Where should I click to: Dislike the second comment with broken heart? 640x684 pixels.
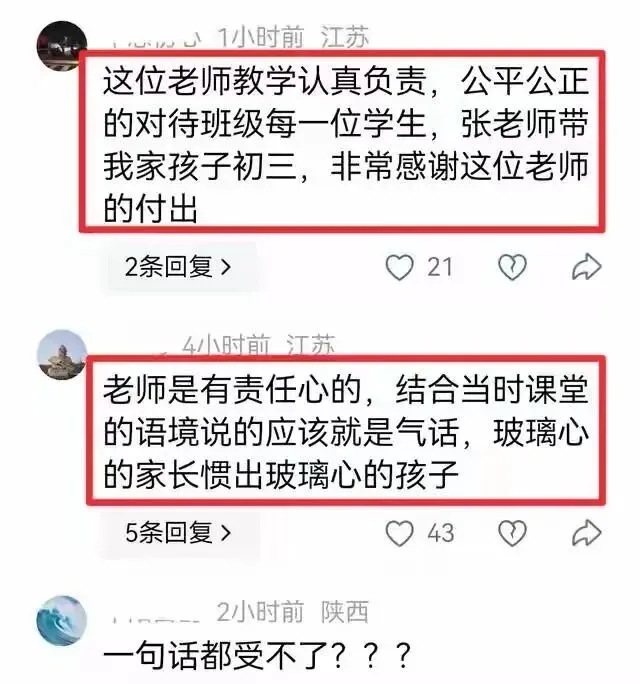(x=512, y=533)
